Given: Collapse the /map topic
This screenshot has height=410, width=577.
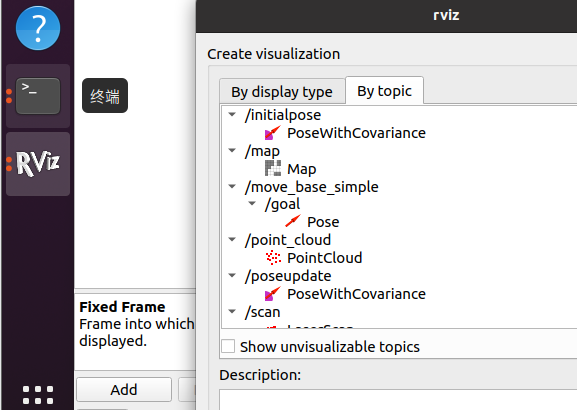Looking at the screenshot, I should pyautogui.click(x=232, y=150).
